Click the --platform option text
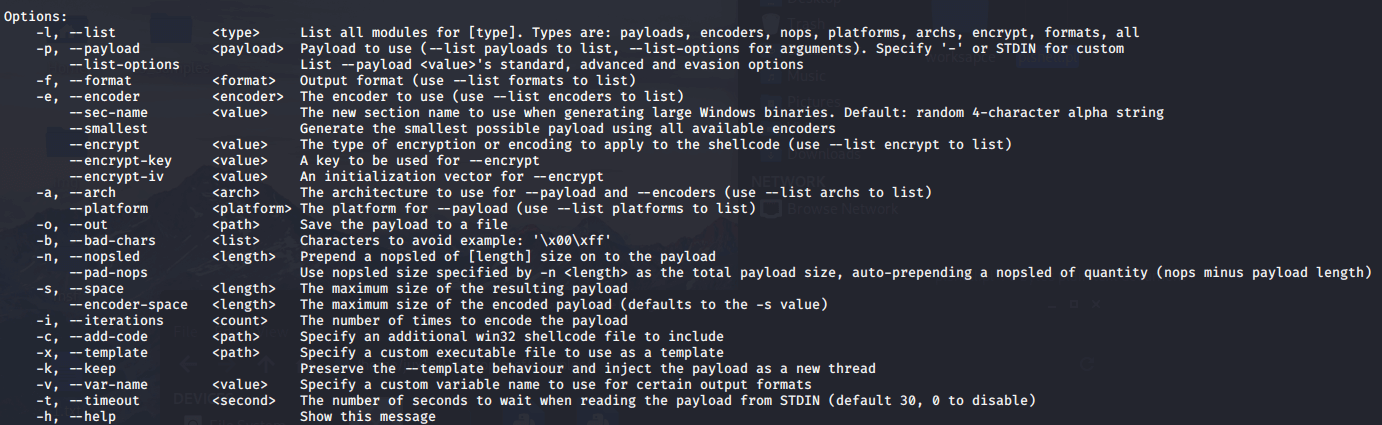Viewport: 1382px width, 425px height. (x=108, y=208)
